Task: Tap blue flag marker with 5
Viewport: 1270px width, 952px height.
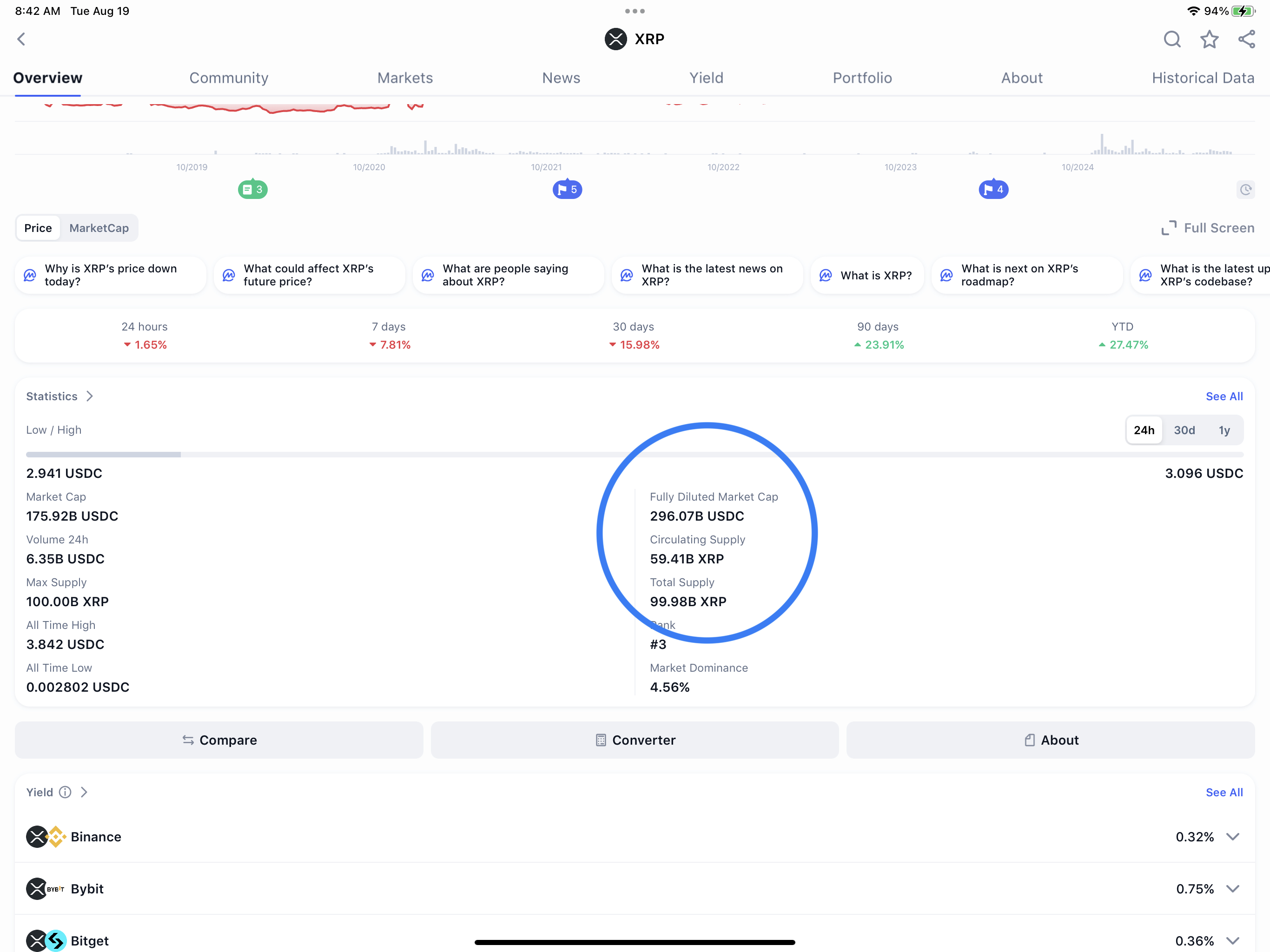Action: pyautogui.click(x=567, y=190)
